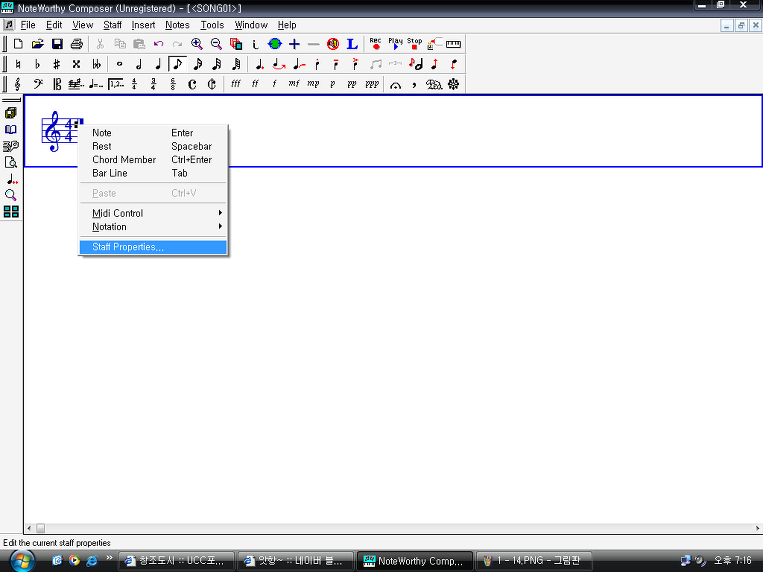Screen dimensions: 763x572
Task: Click the print preview sidebar icon
Action: pos(11,163)
